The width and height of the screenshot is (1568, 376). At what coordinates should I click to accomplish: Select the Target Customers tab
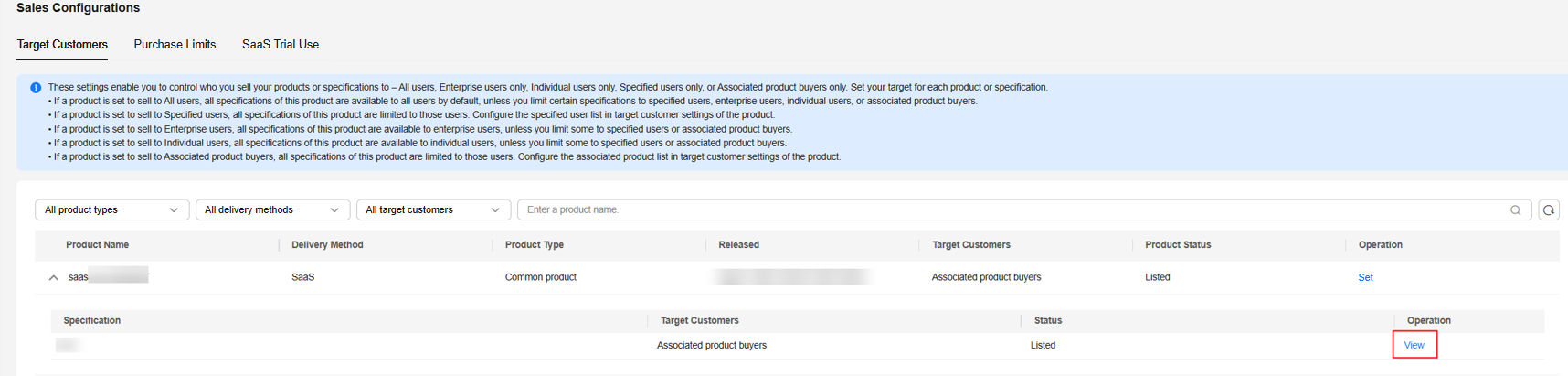coord(62,45)
